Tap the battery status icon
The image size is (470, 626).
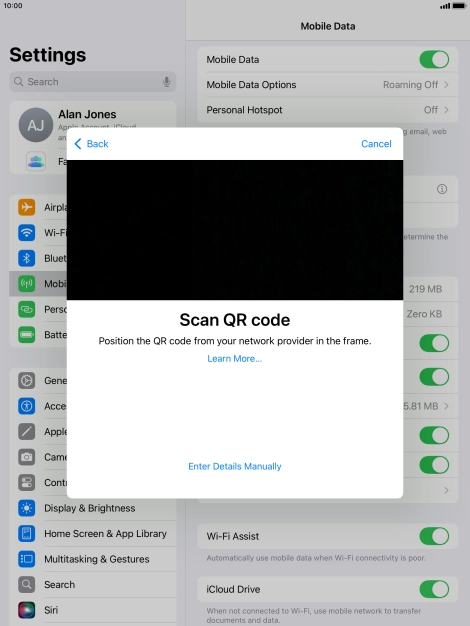[459, 6]
